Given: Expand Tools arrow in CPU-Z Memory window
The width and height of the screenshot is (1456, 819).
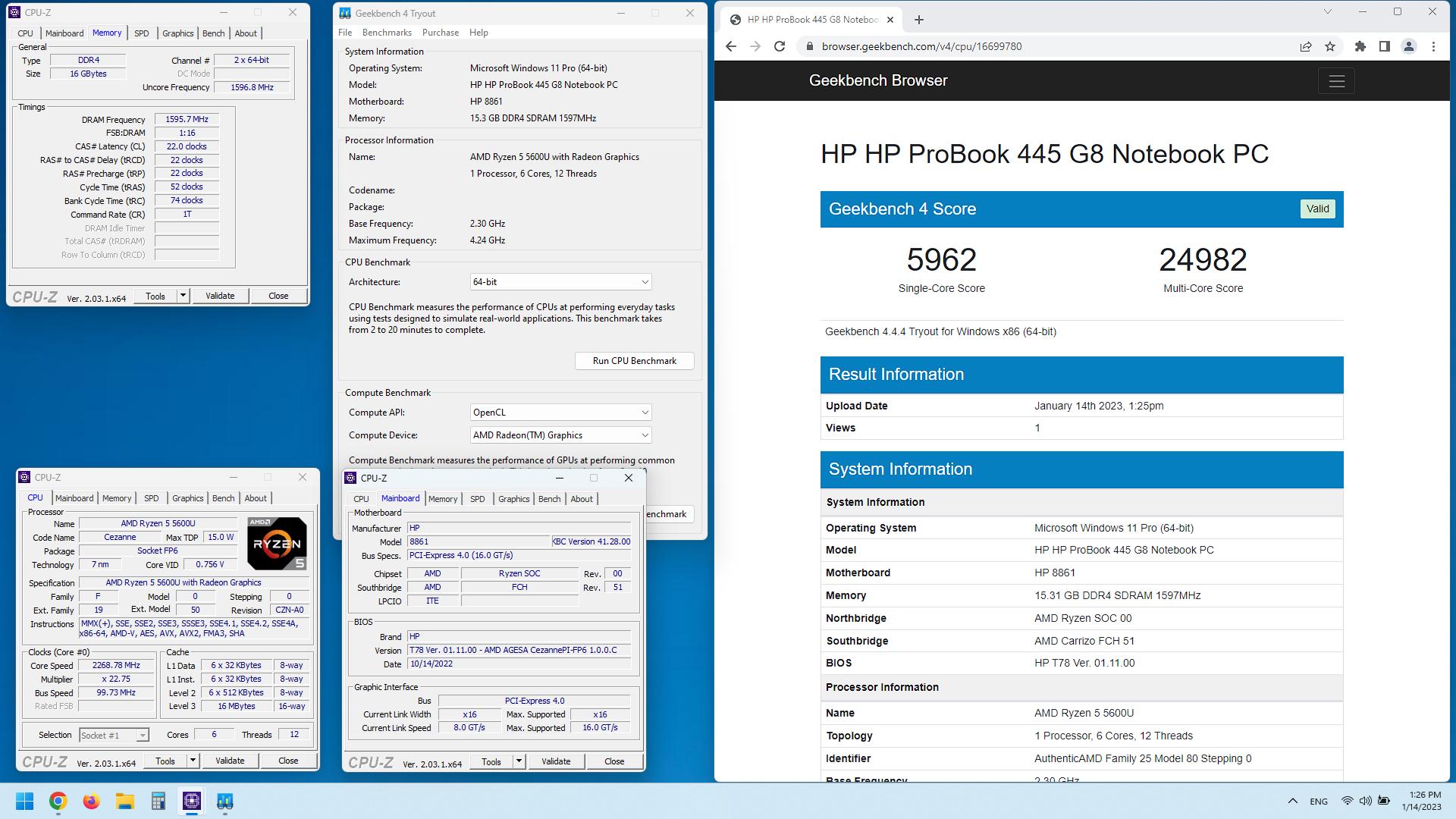Looking at the screenshot, I should 183,296.
